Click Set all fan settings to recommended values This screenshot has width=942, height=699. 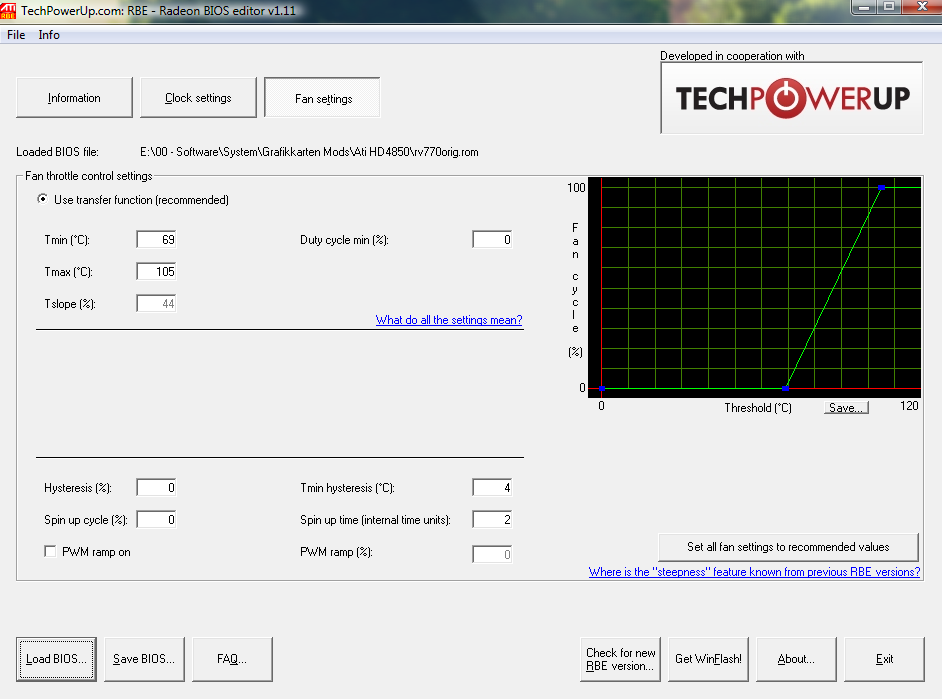point(788,547)
